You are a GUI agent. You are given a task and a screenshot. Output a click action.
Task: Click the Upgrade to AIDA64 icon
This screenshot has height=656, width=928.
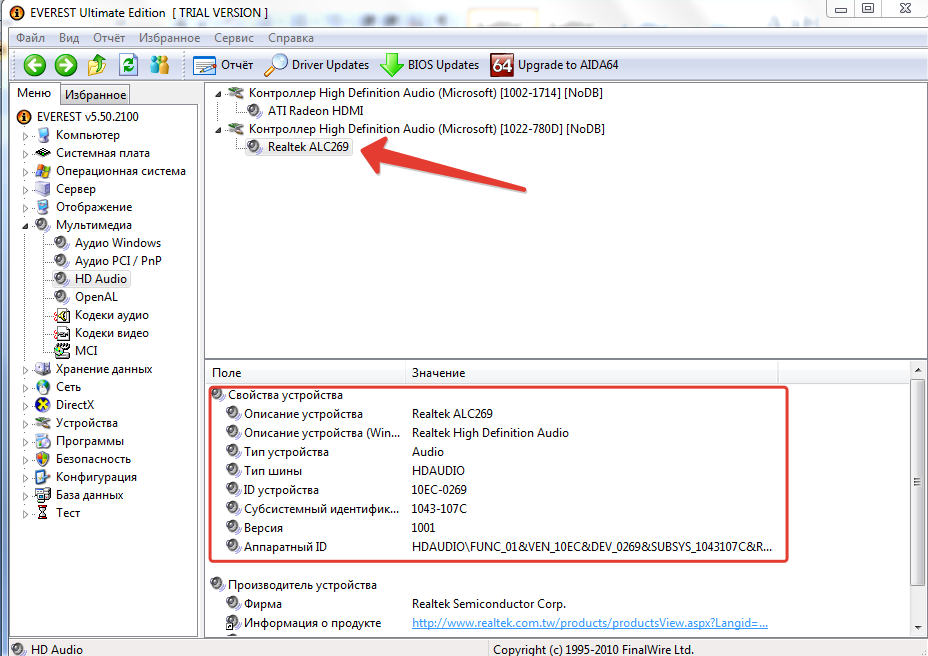[x=502, y=65]
